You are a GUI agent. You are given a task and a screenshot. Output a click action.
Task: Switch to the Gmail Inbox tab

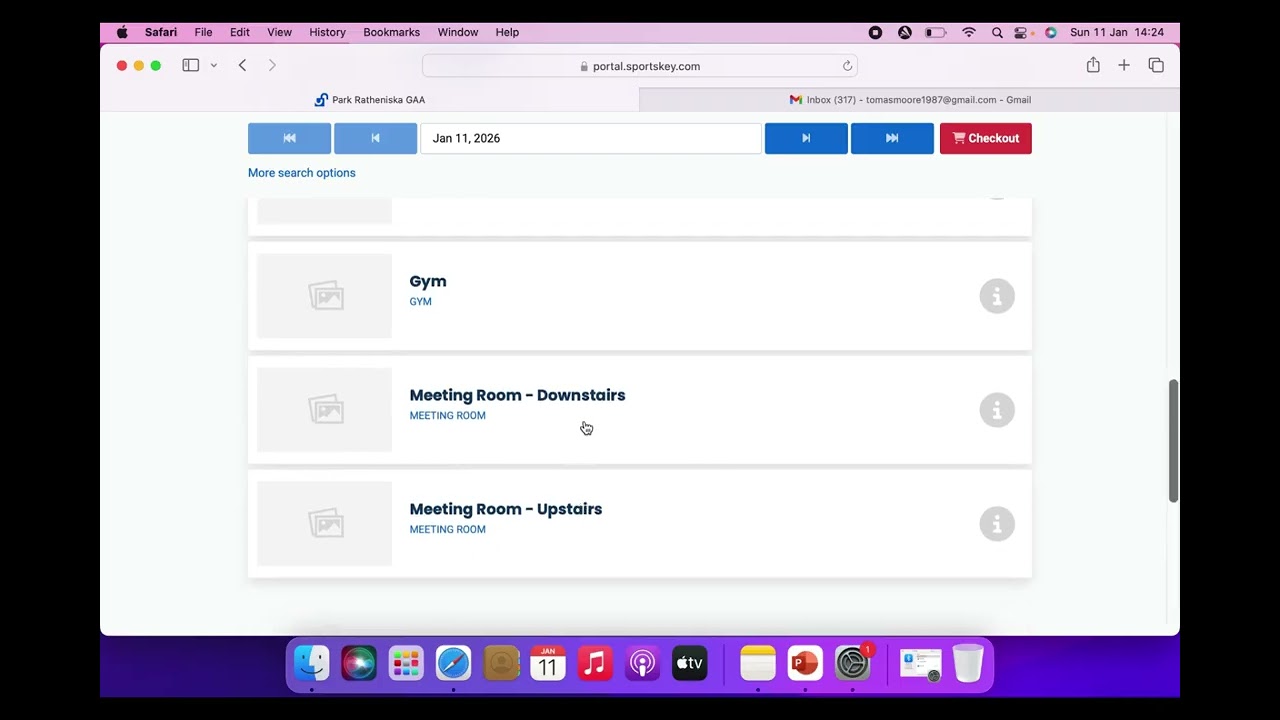point(910,100)
